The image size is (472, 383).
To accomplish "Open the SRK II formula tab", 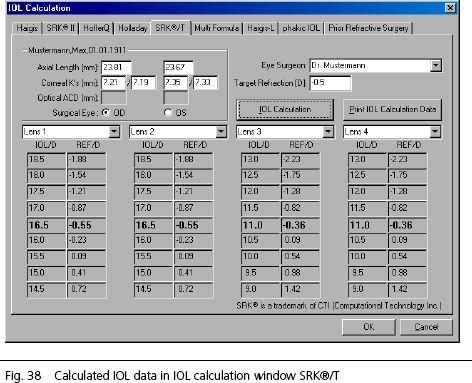I will [60, 28].
